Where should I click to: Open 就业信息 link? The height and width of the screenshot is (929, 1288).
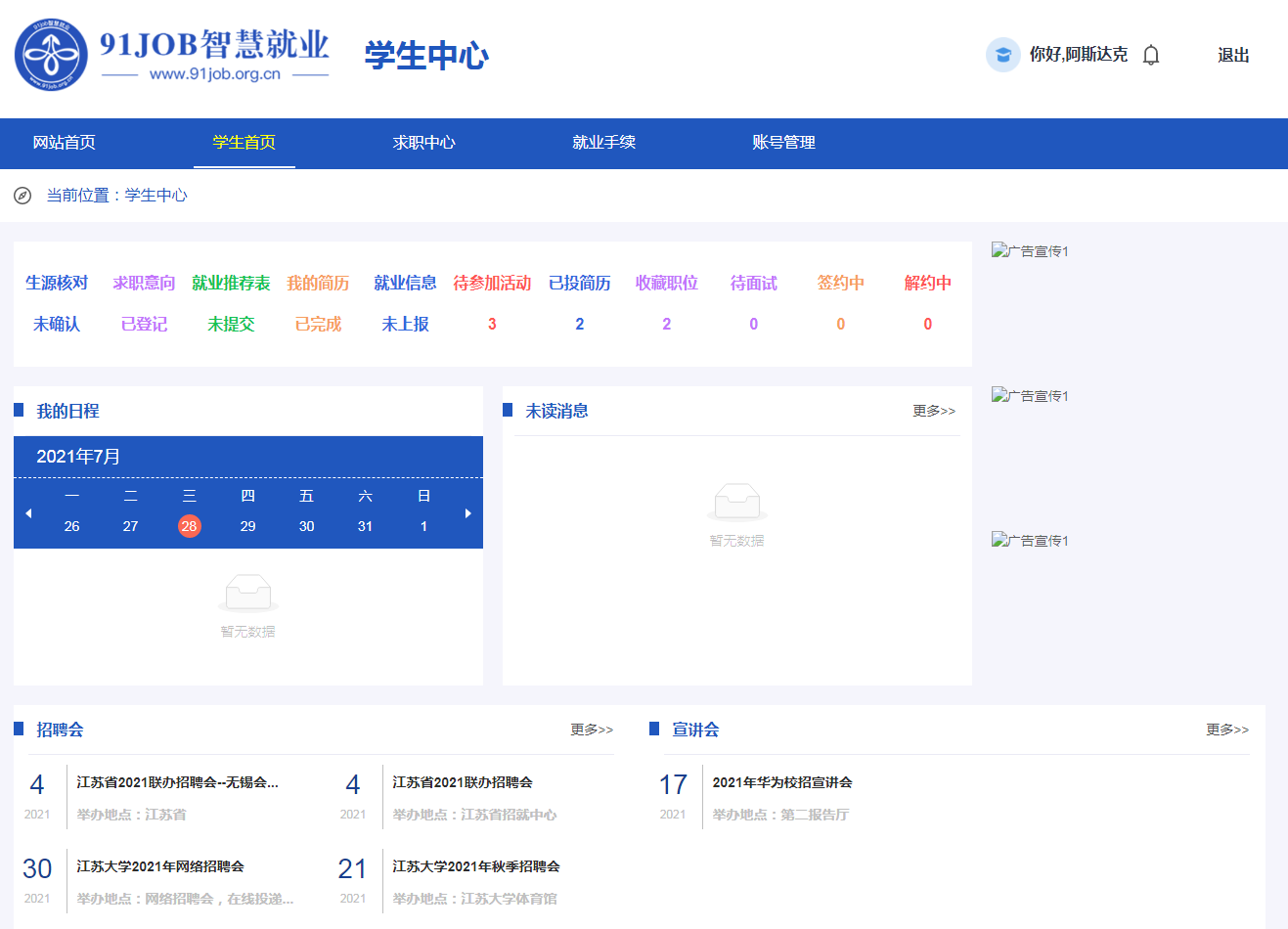405,283
